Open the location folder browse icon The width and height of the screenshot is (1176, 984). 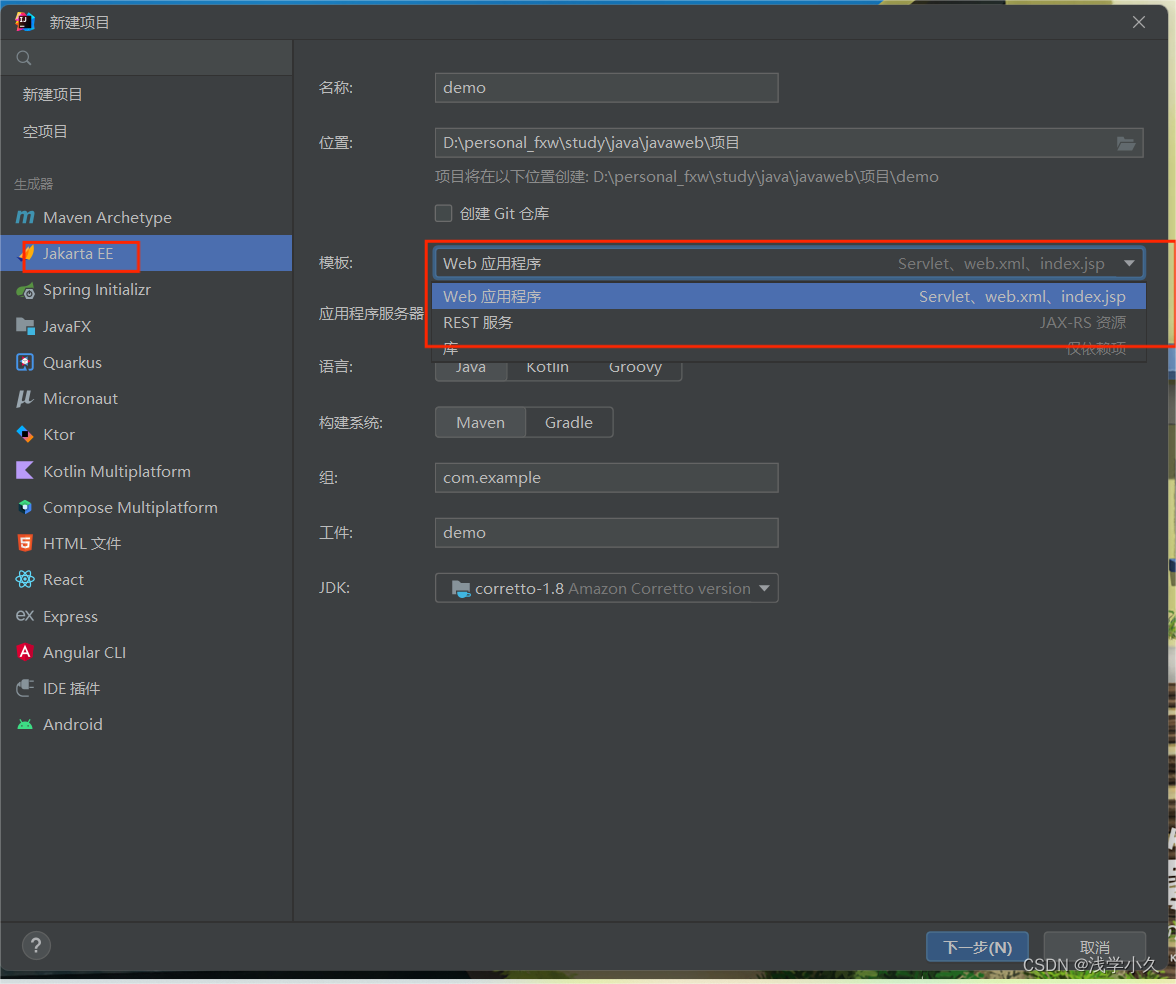[x=1126, y=143]
